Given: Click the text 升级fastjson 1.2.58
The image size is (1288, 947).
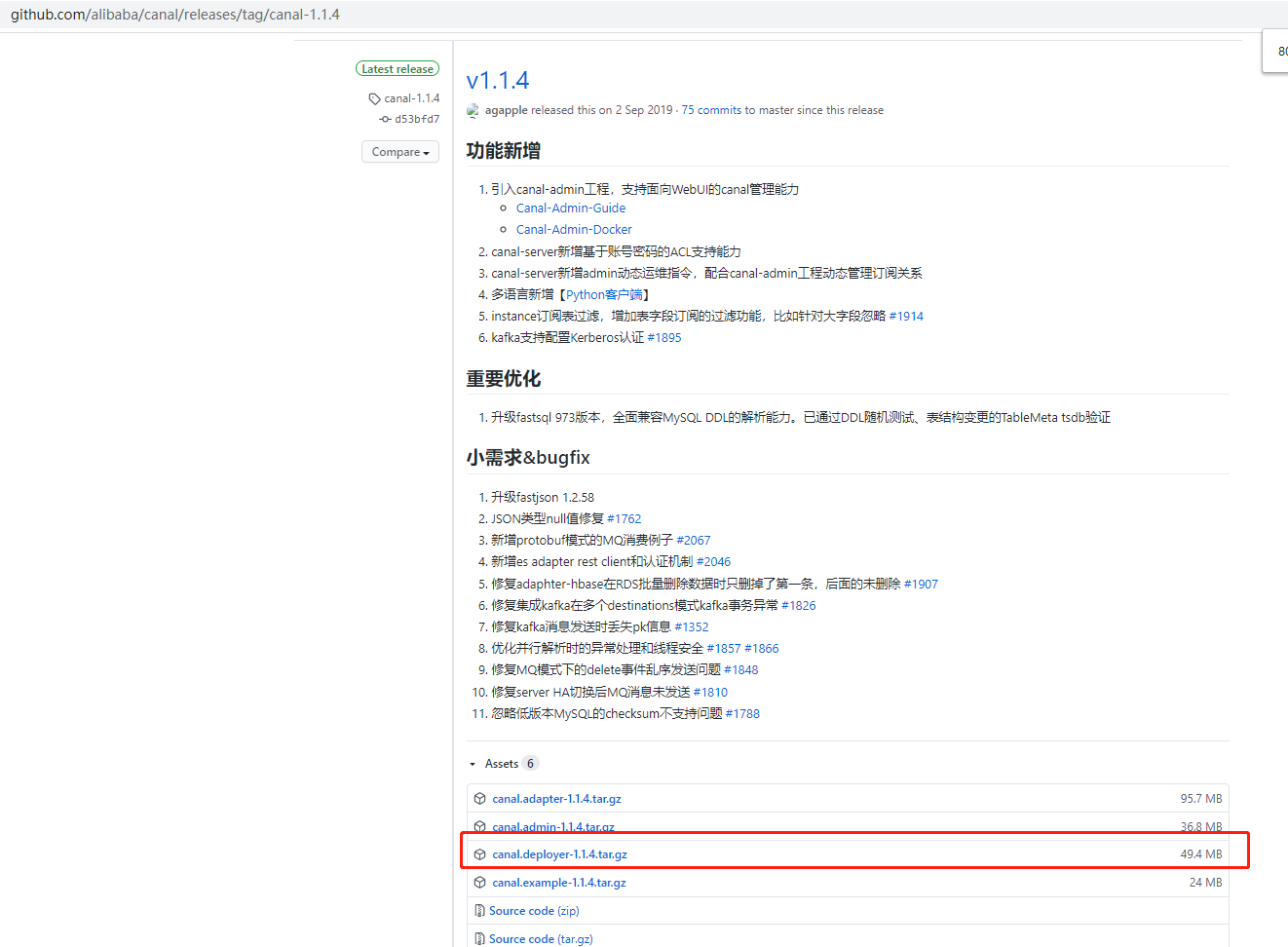Looking at the screenshot, I should pyautogui.click(x=543, y=498).
